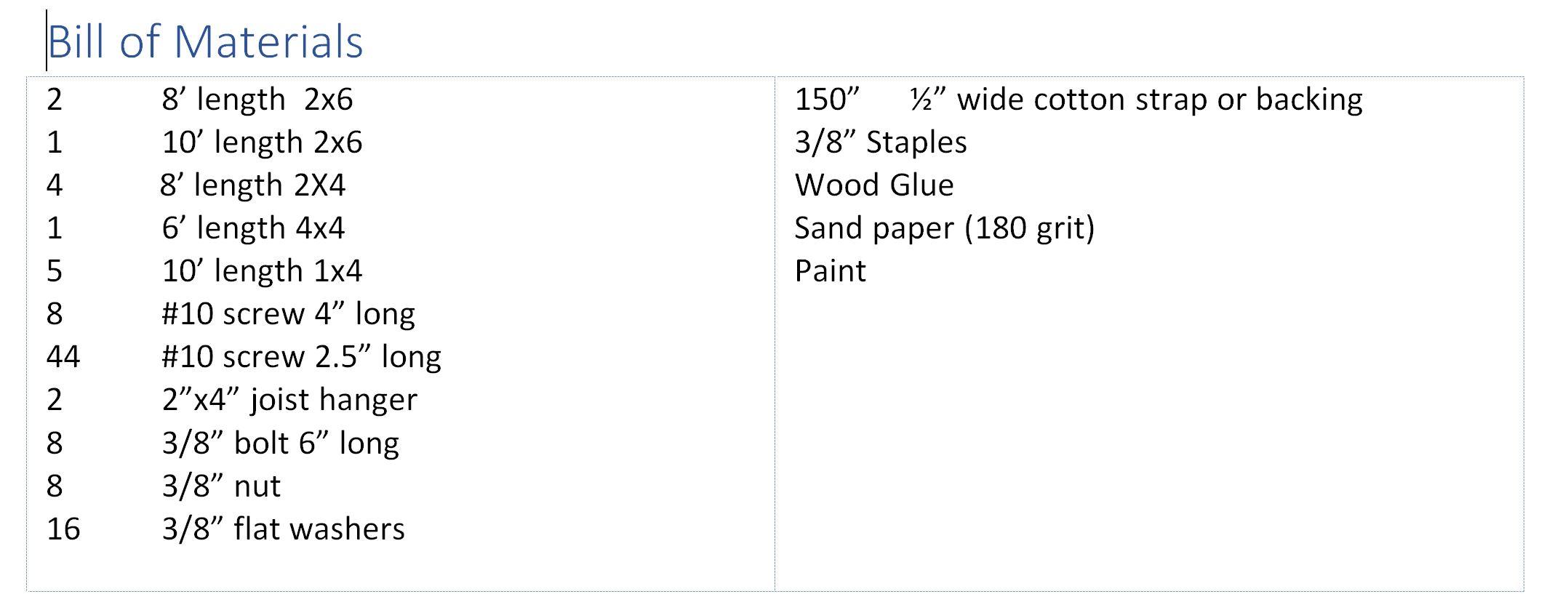This screenshot has width=1568, height=610.
Task: Click the 150" length value
Action: click(x=827, y=100)
